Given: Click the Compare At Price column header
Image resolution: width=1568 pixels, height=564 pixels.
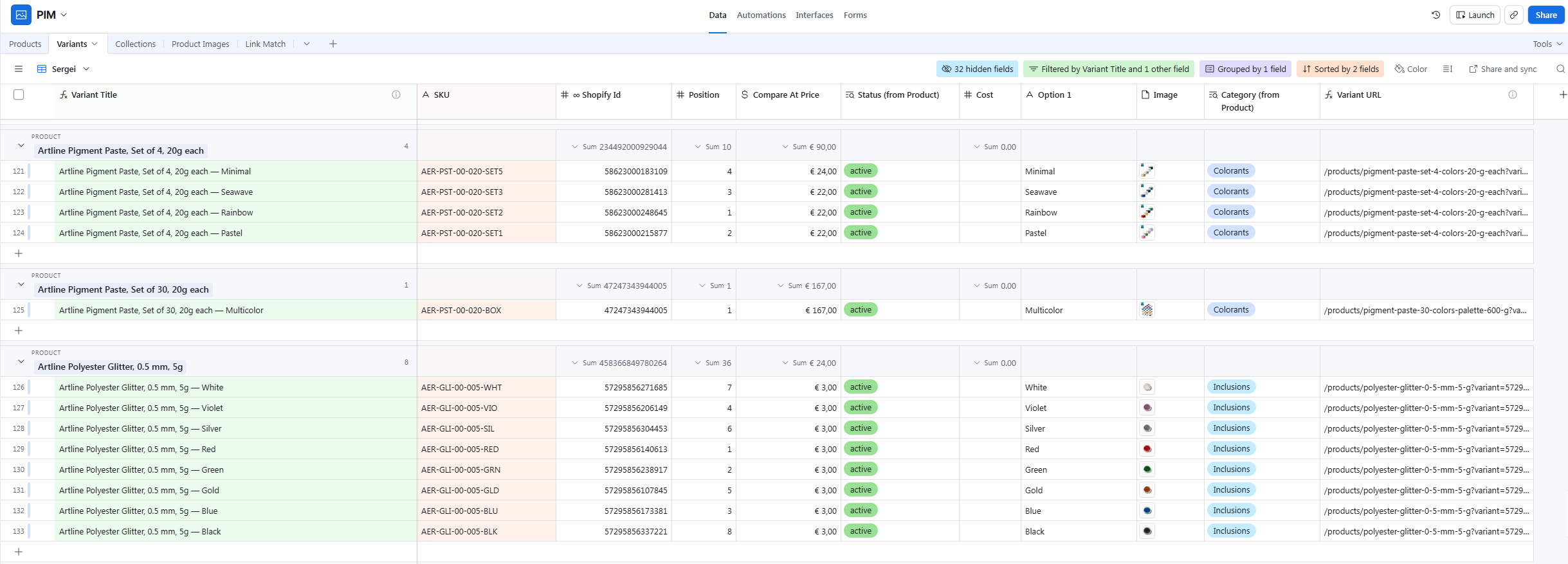Looking at the screenshot, I should point(788,101).
